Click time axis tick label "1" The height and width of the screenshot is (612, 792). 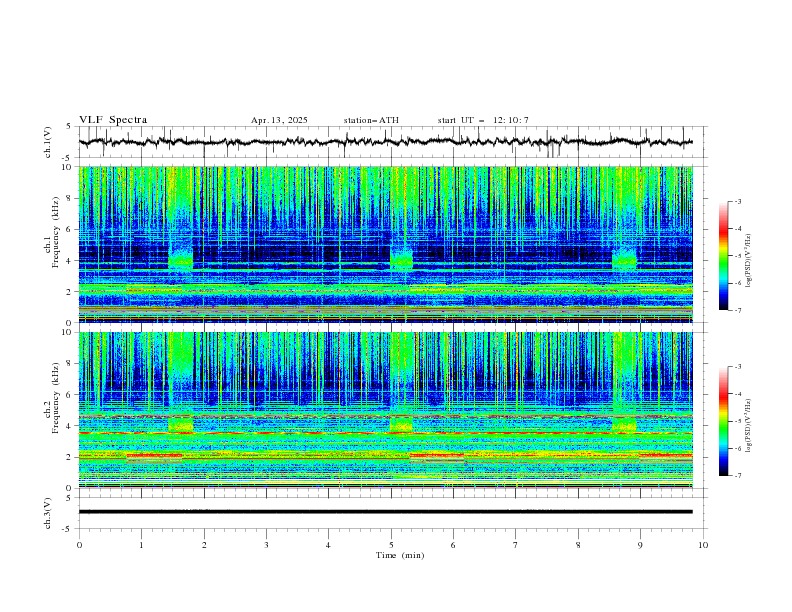(141, 545)
